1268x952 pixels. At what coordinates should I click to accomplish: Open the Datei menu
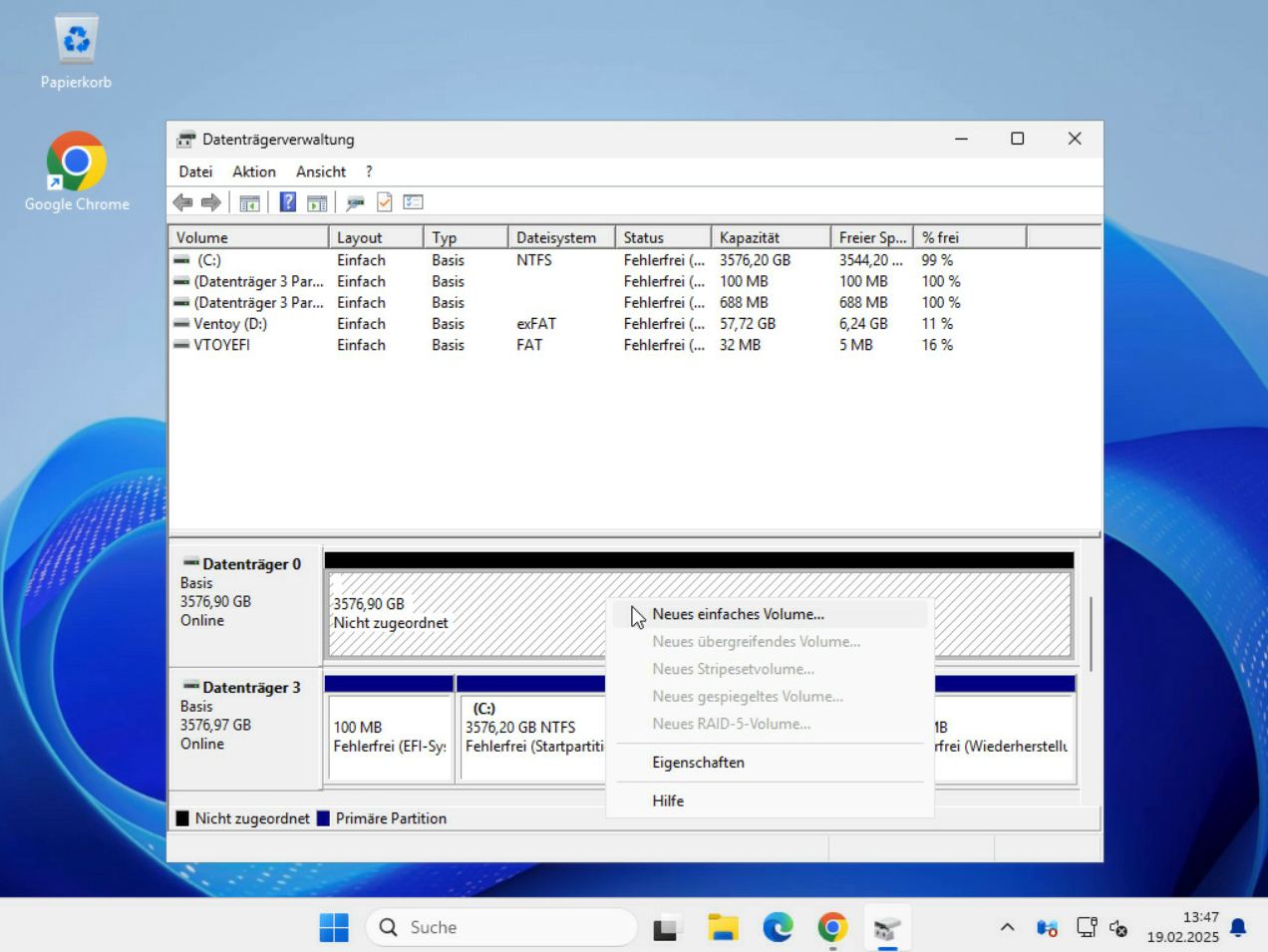195,171
